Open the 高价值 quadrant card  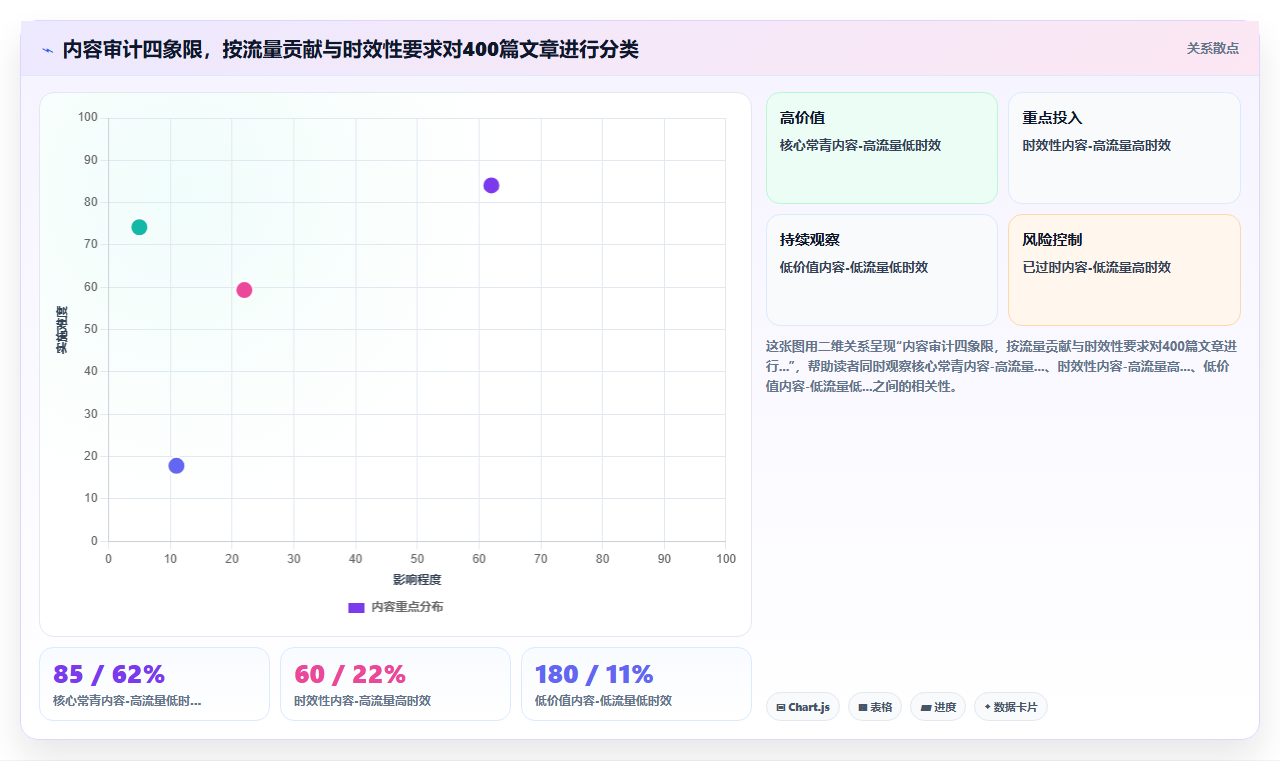(x=881, y=148)
